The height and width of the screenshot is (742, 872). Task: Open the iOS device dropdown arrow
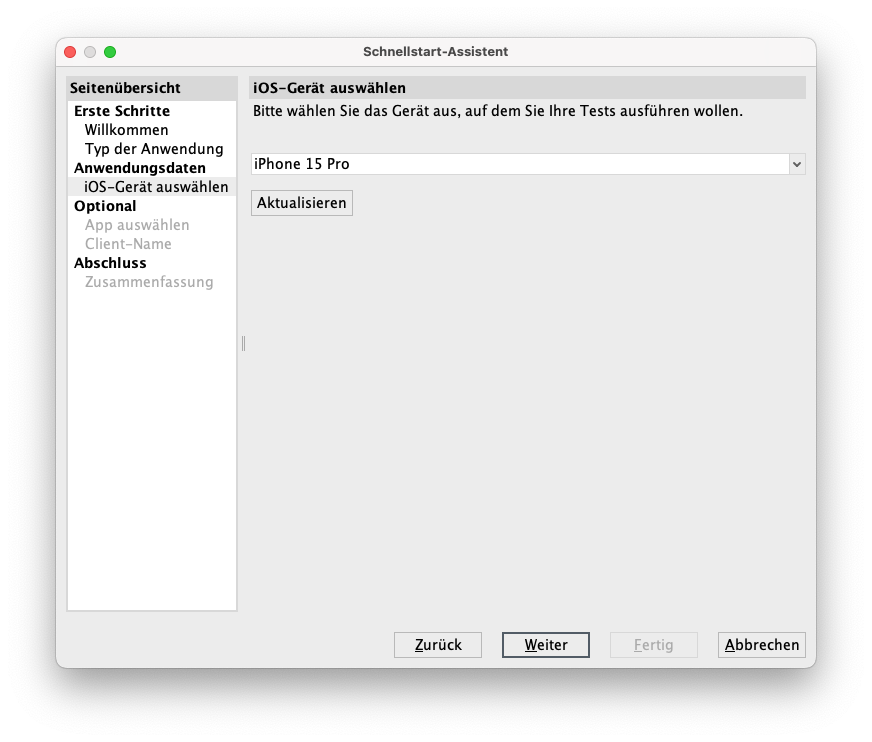(x=797, y=164)
